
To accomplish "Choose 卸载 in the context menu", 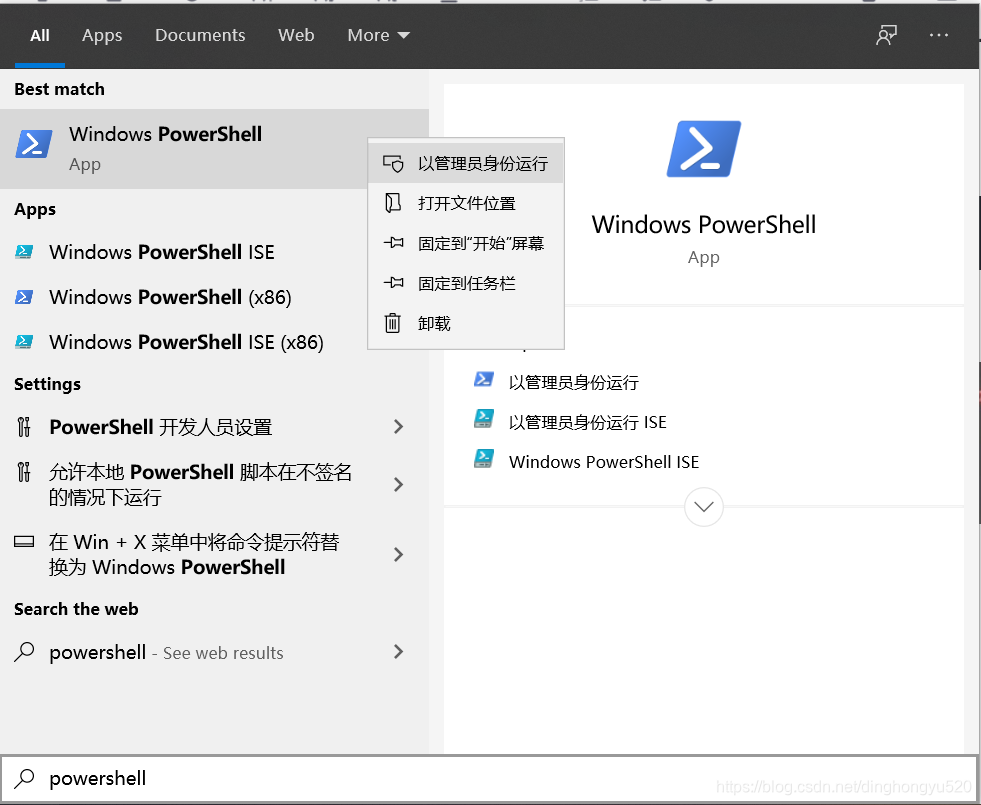I will pyautogui.click(x=466, y=323).
